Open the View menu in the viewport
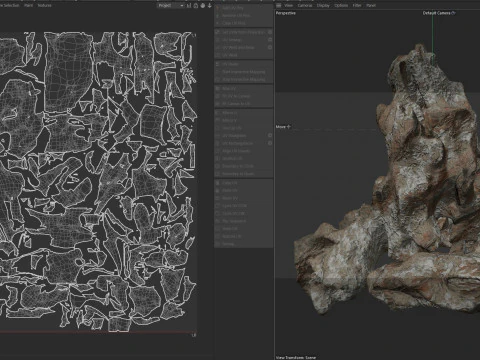The image size is (480, 360). (x=289, y=5)
